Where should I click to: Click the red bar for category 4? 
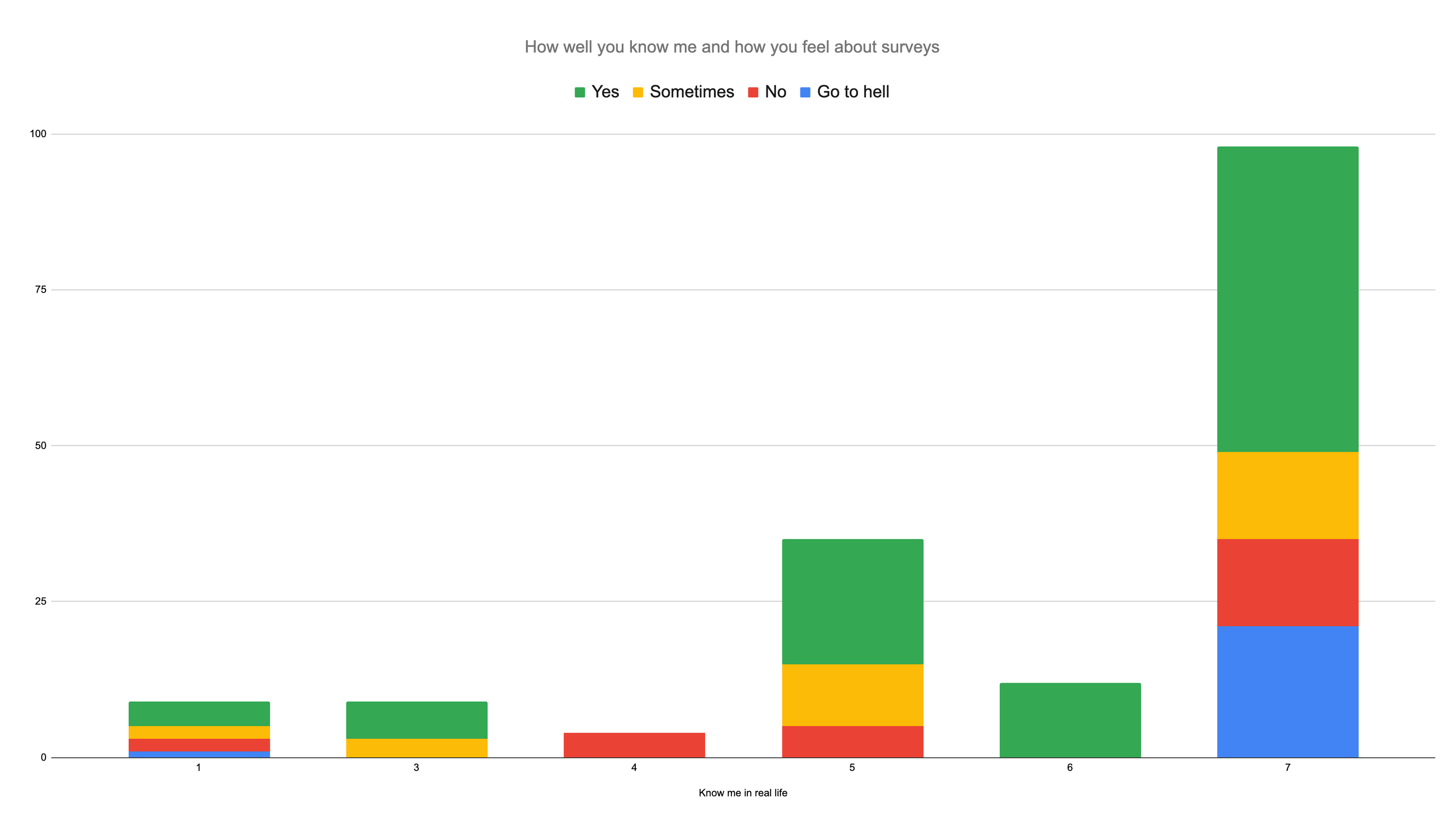pyautogui.click(x=634, y=745)
